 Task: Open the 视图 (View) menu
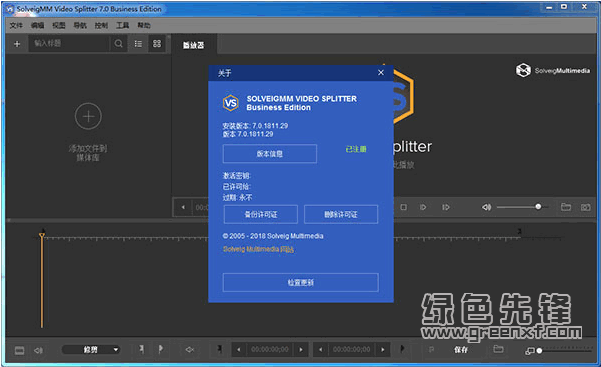59,25
